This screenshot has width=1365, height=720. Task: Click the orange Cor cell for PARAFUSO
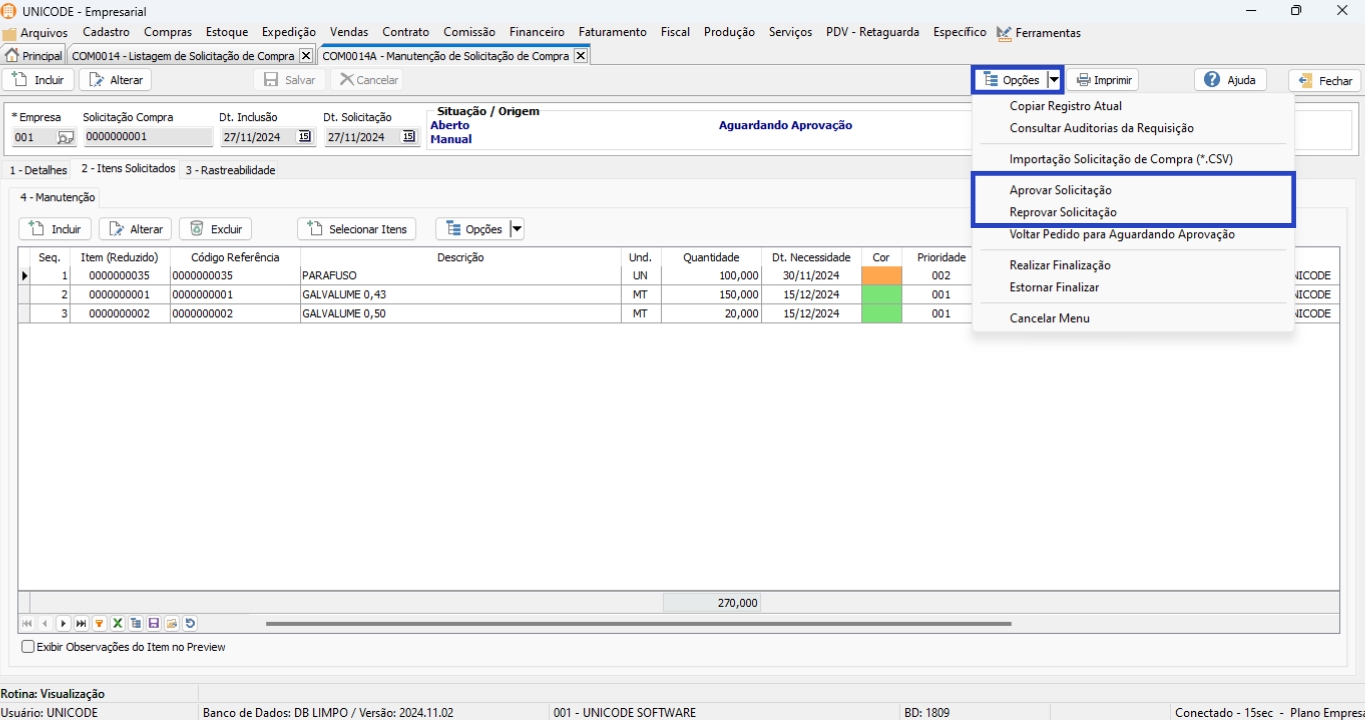click(881, 275)
